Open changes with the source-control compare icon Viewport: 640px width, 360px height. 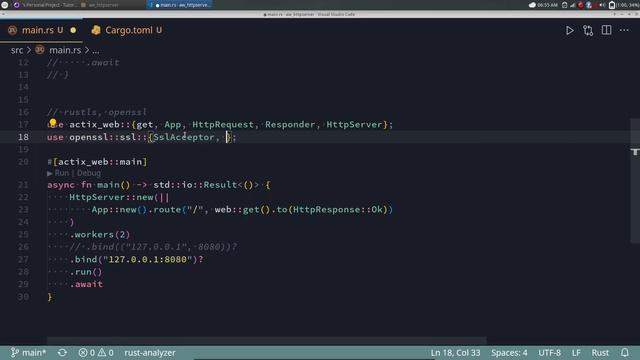[x=588, y=31]
